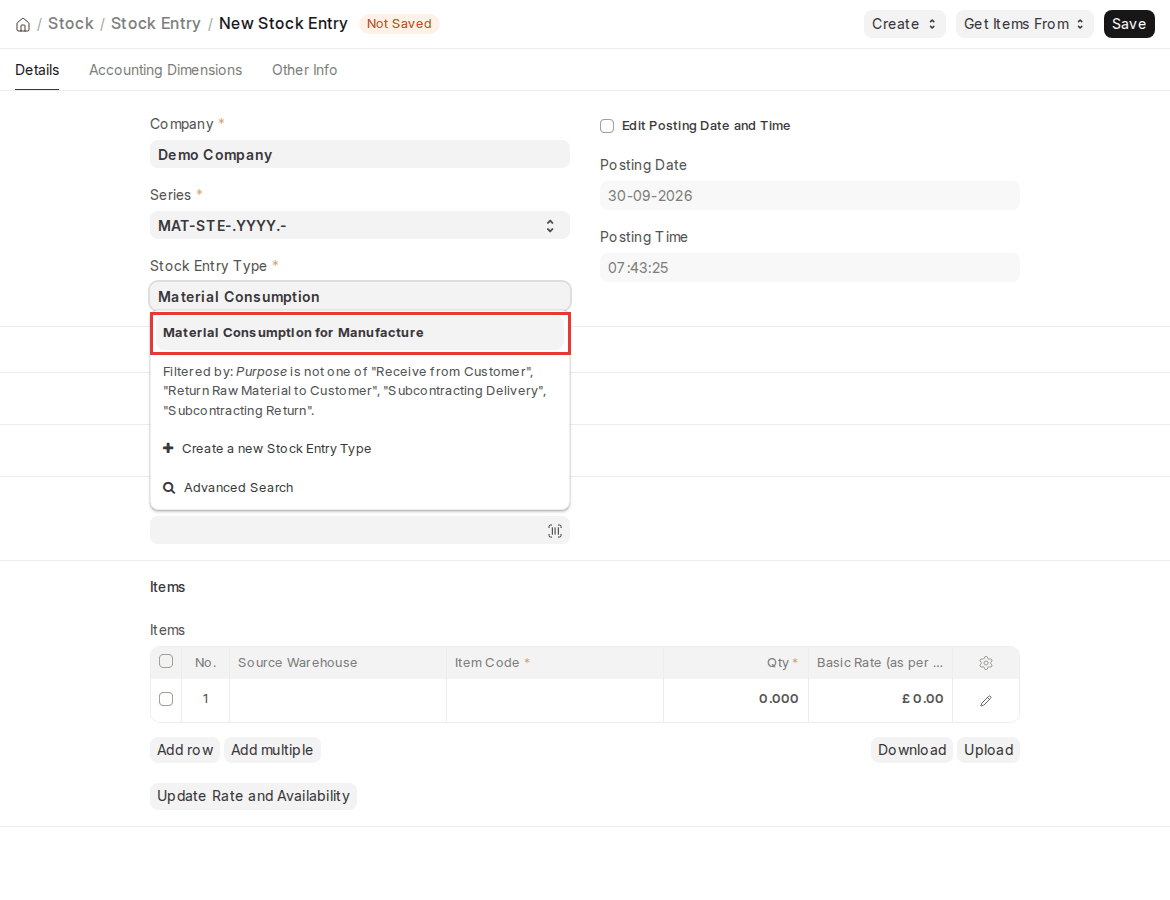Navigate to Stock breadcrumb
Image resolution: width=1170 pixels, height=900 pixels.
tap(71, 24)
